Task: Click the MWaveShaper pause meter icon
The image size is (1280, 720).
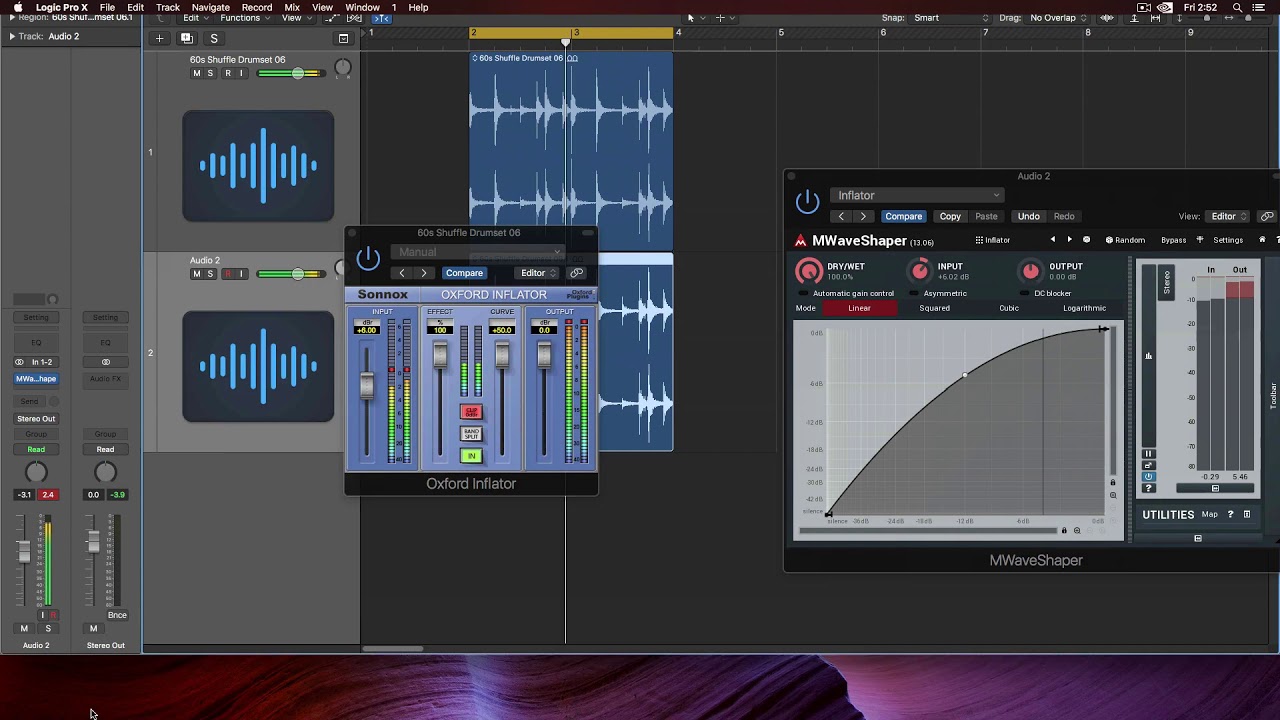Action: click(1148, 454)
